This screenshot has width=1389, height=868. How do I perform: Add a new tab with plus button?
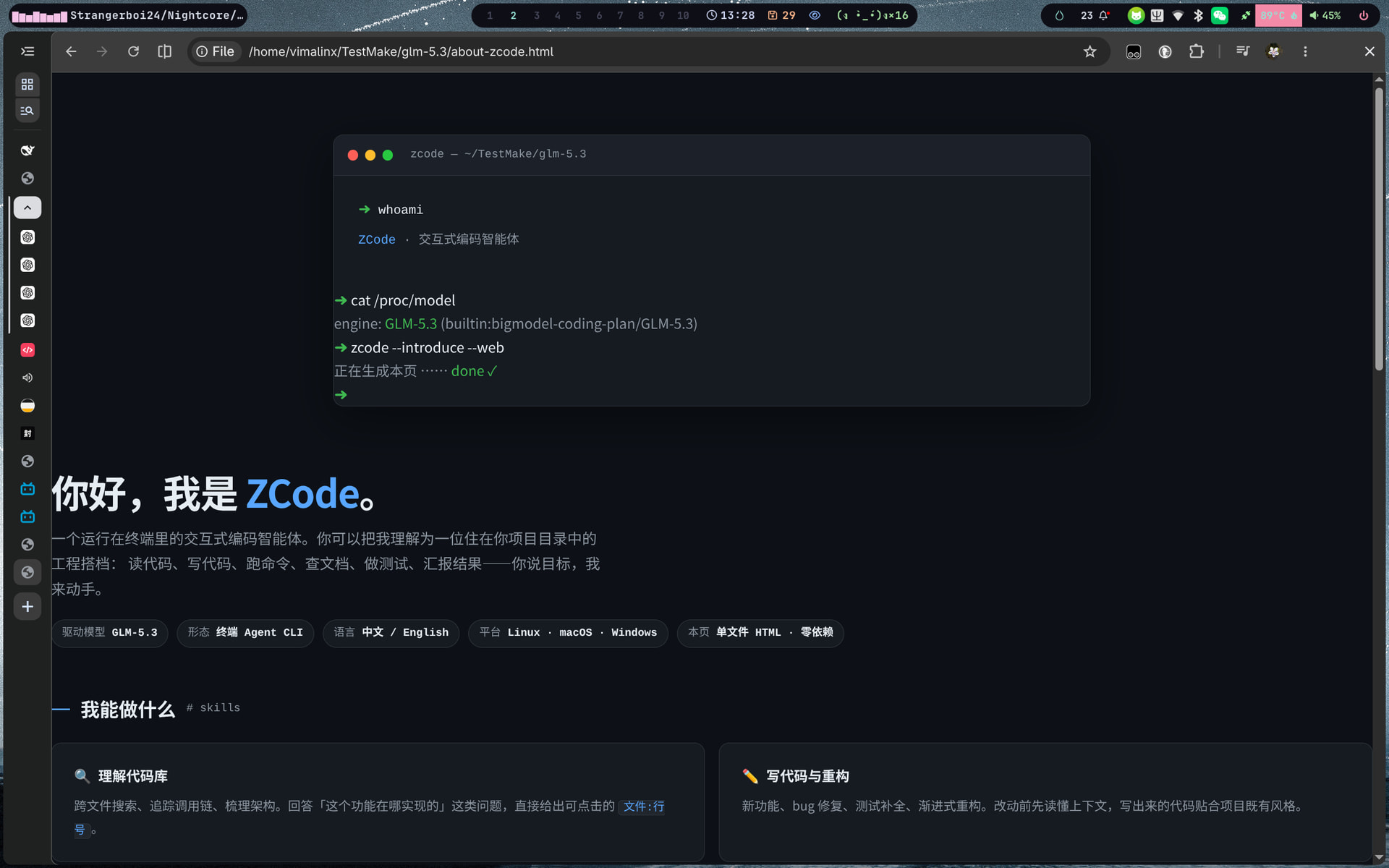tap(27, 607)
